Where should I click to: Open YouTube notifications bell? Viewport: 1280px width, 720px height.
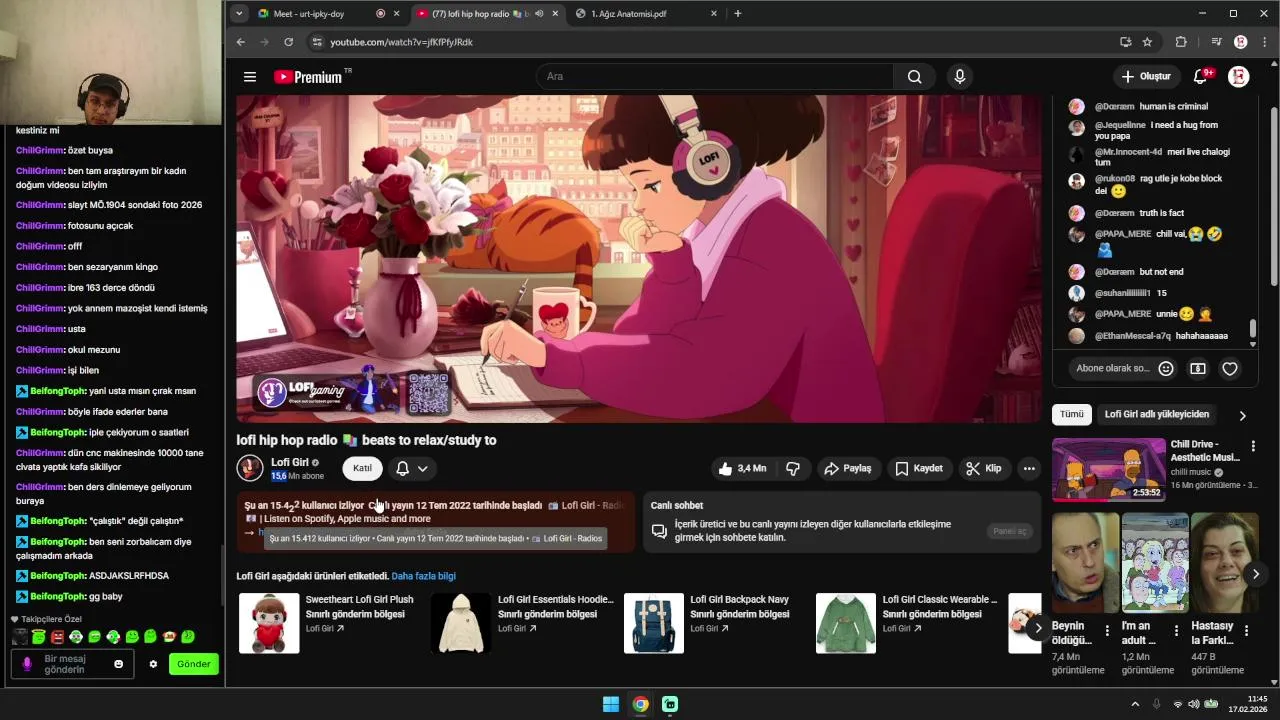[1201, 77]
